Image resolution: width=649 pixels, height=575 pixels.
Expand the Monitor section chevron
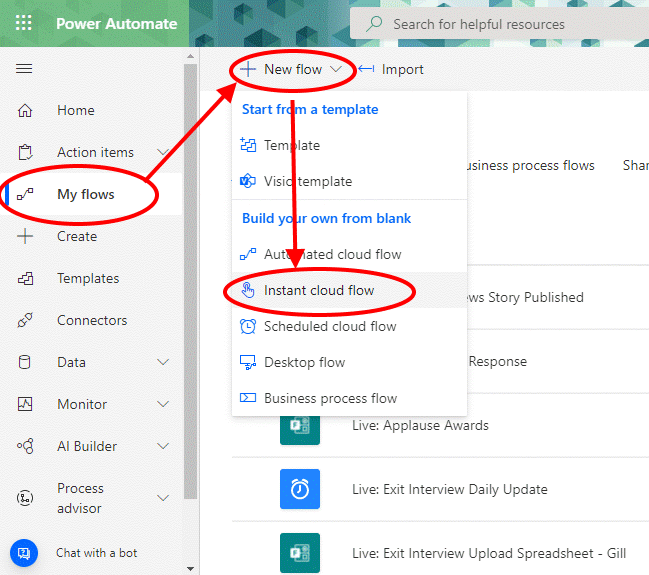(163, 404)
